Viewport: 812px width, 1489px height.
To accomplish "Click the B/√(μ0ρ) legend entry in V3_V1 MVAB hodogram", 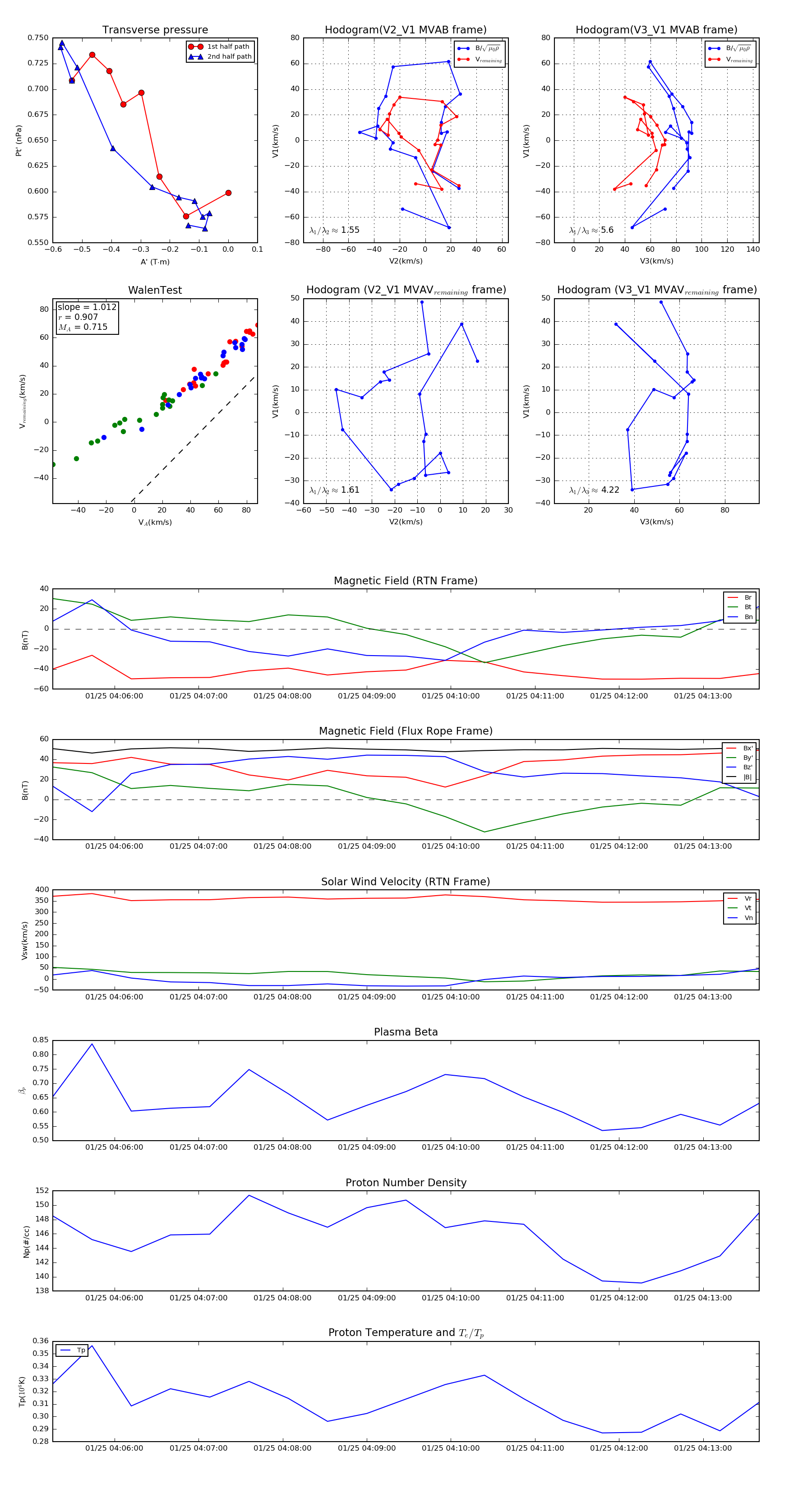I will point(730,49).
